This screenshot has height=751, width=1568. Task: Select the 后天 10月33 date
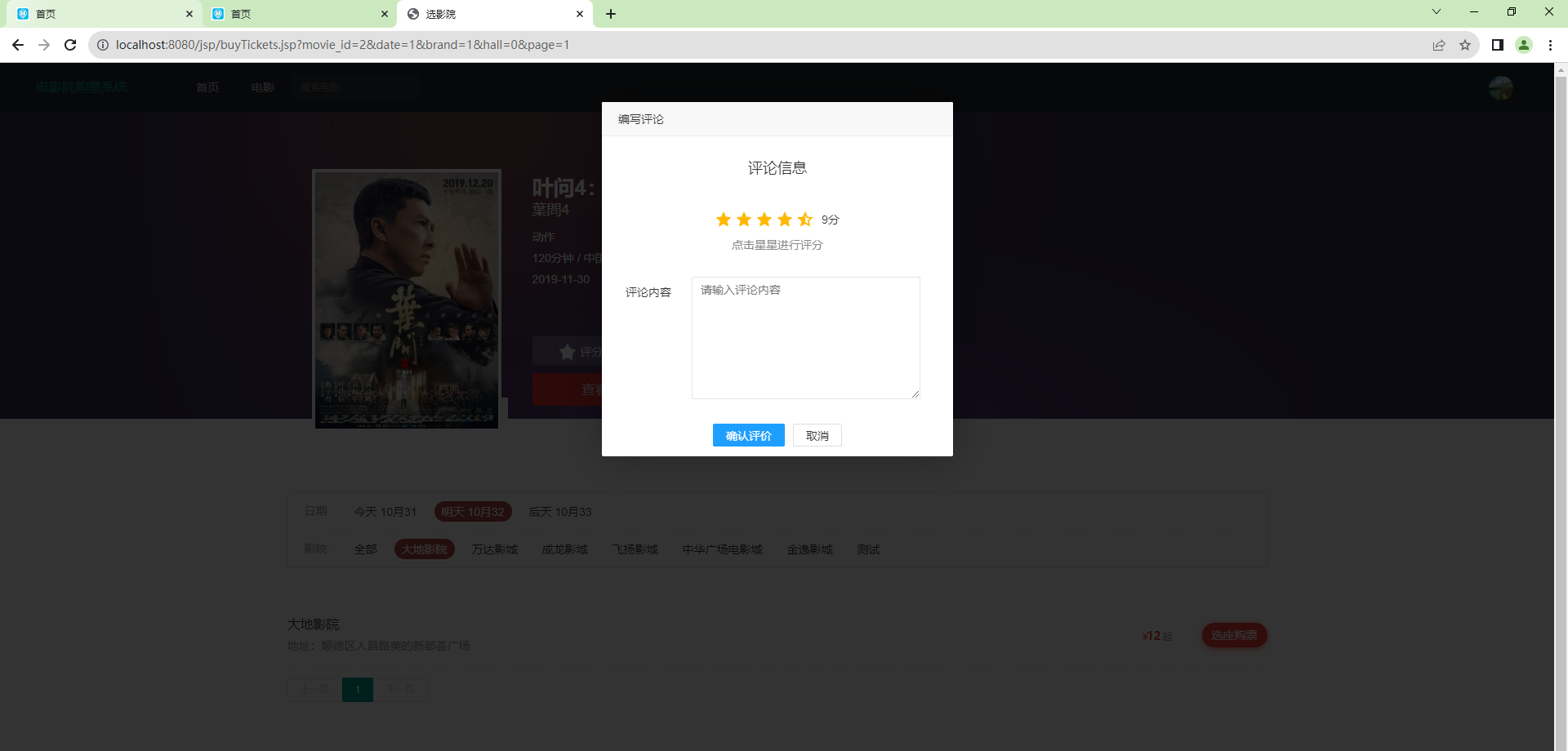pos(560,512)
